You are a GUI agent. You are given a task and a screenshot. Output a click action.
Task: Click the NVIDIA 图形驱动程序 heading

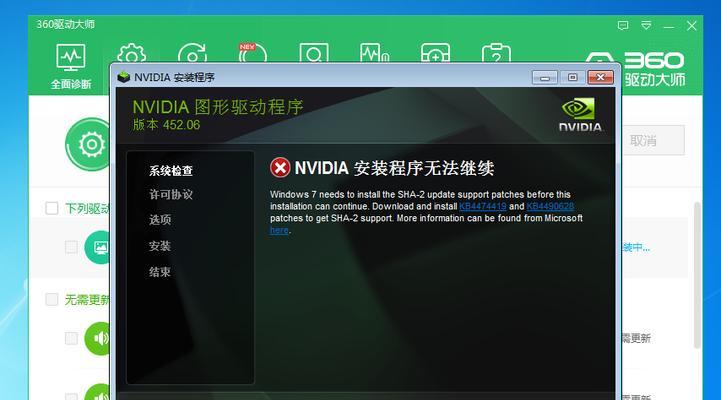point(217,107)
